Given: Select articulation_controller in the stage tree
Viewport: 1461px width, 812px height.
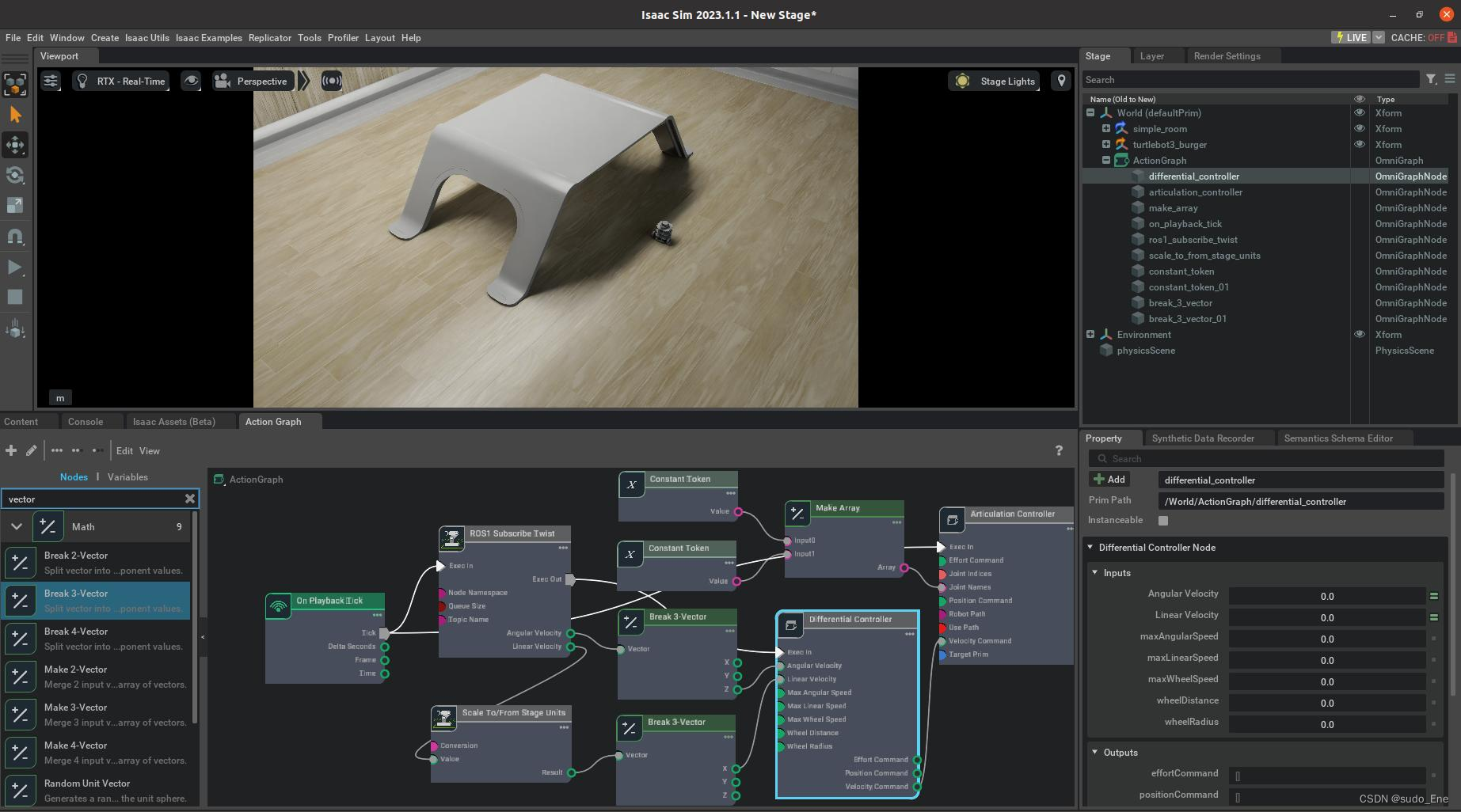Looking at the screenshot, I should [x=1195, y=192].
